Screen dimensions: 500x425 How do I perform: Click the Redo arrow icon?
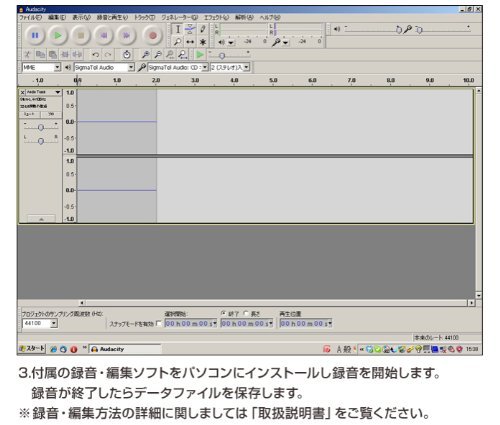click(x=108, y=54)
